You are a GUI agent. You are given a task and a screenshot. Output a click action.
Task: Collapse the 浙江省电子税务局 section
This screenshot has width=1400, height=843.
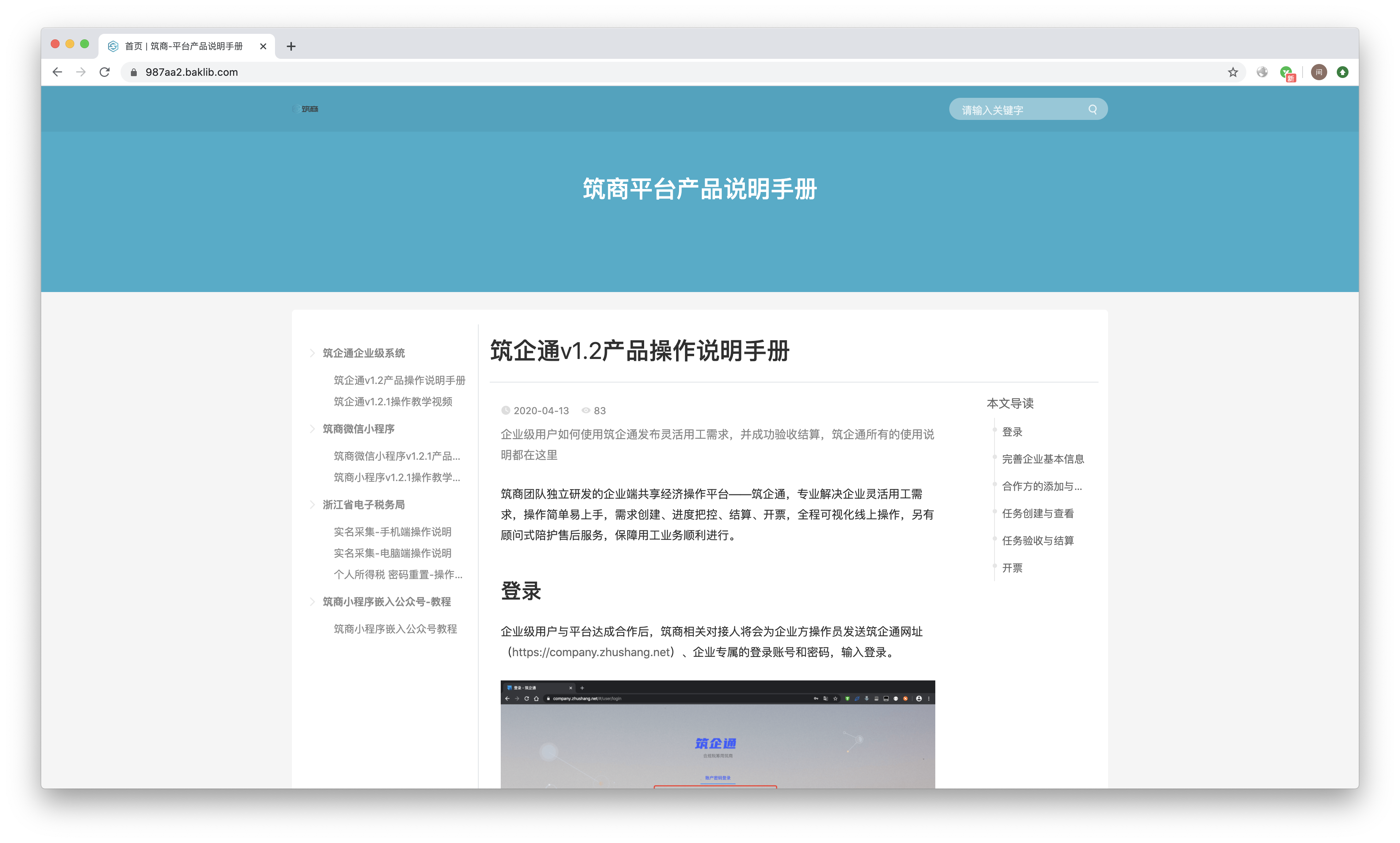click(312, 504)
